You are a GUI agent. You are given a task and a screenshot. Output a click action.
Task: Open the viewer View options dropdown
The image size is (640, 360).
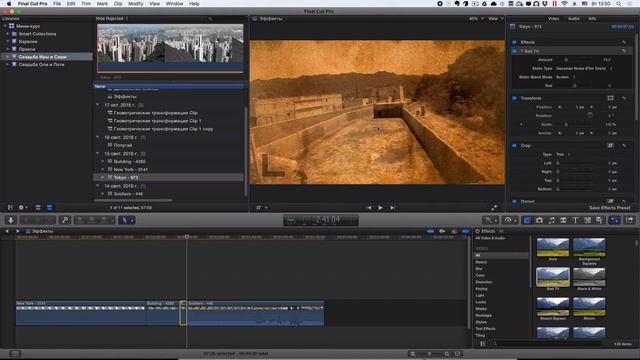495,19
